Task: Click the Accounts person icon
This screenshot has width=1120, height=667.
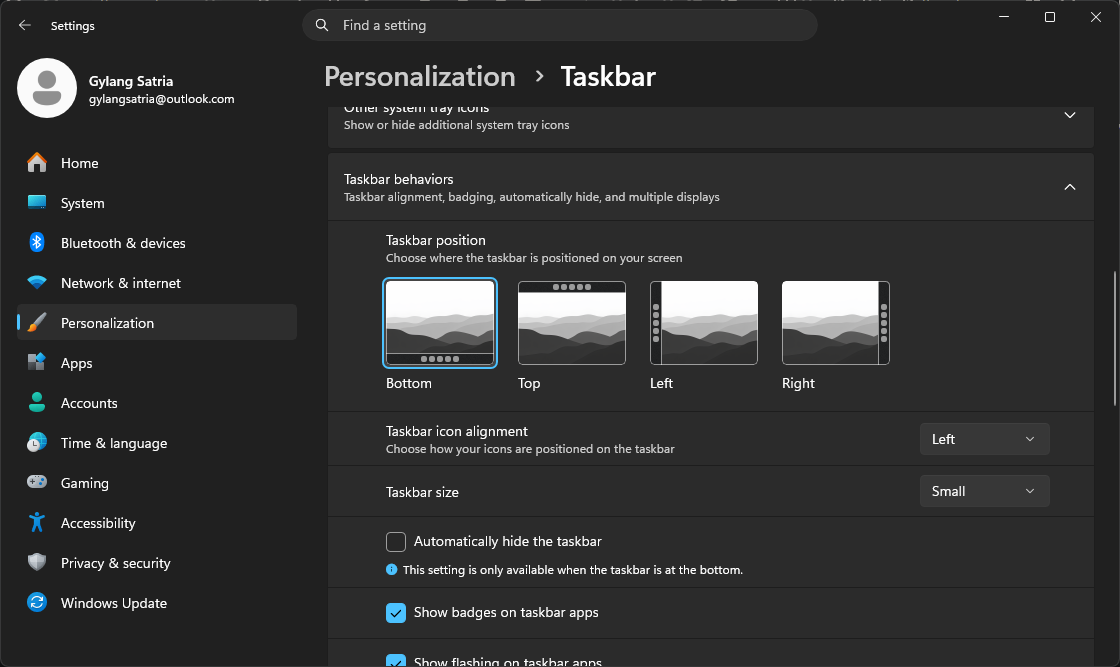Action: (x=36, y=403)
